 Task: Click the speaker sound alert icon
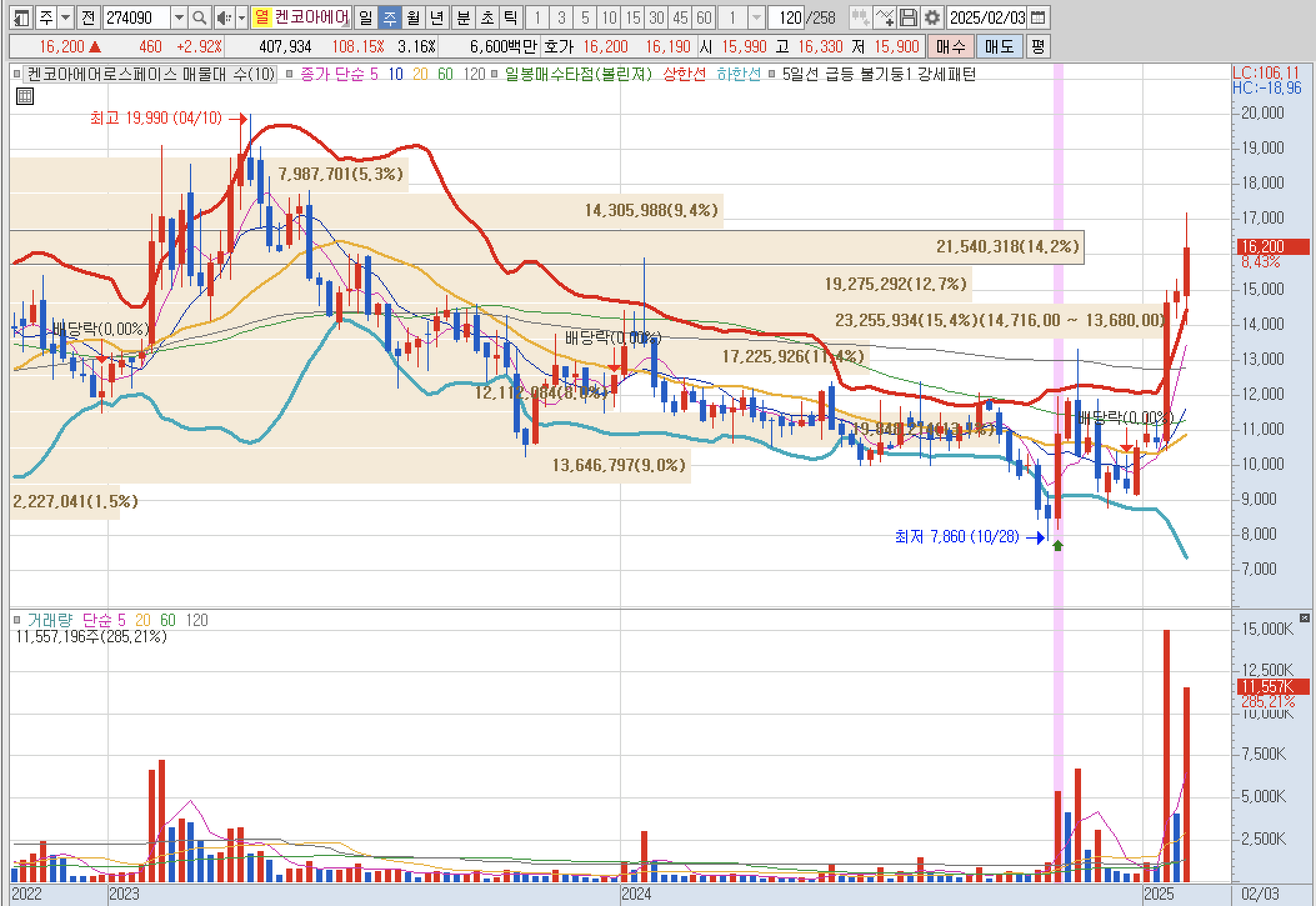[x=223, y=17]
